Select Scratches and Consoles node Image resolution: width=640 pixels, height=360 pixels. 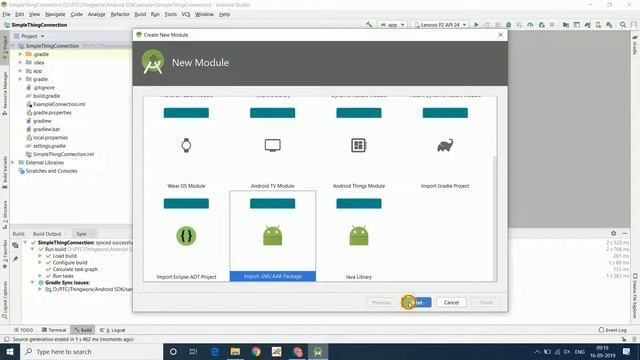pos(51,171)
